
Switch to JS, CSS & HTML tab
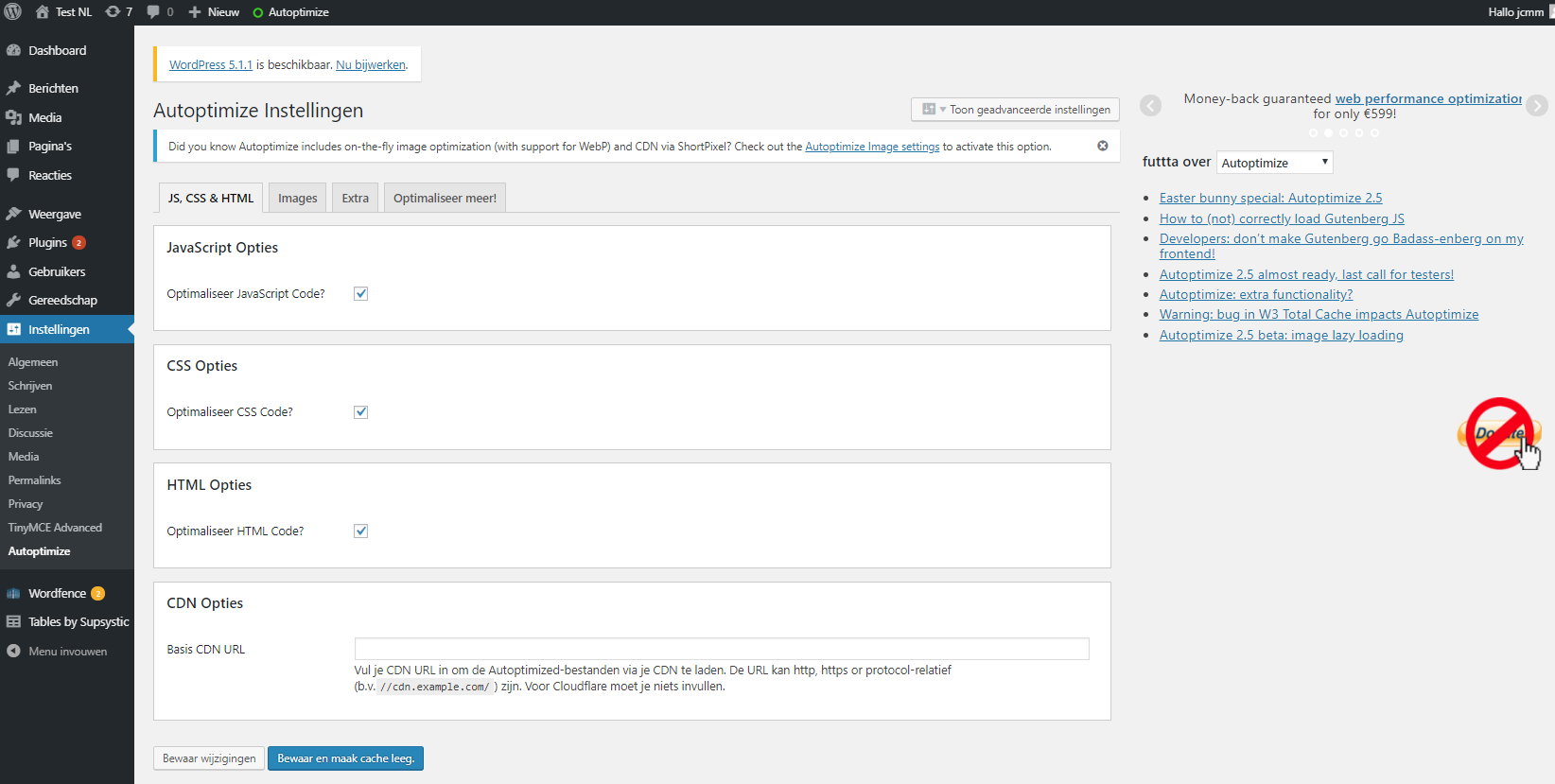pyautogui.click(x=211, y=198)
